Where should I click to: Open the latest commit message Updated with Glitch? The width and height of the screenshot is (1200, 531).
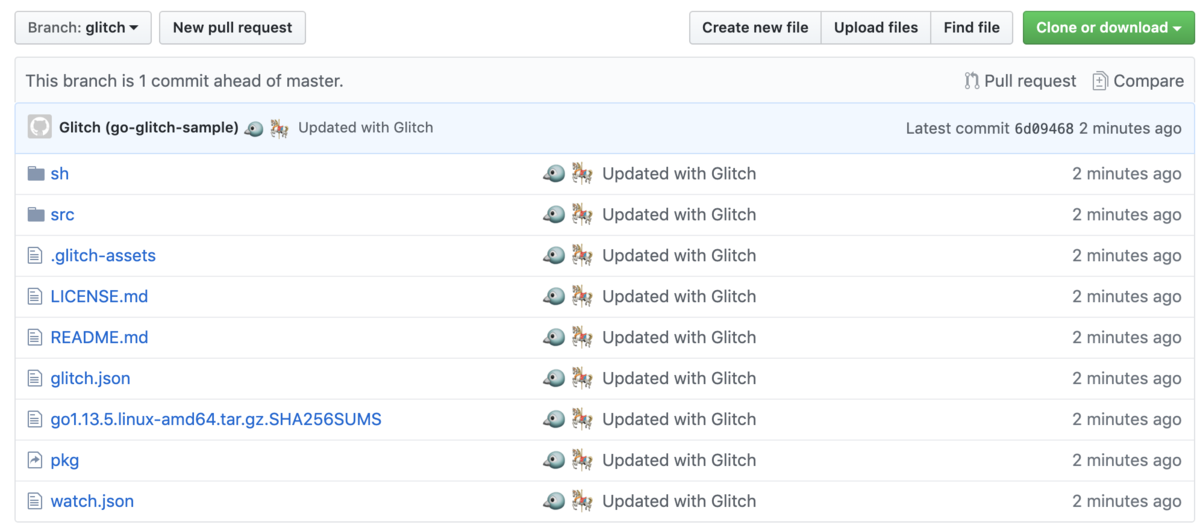click(366, 128)
